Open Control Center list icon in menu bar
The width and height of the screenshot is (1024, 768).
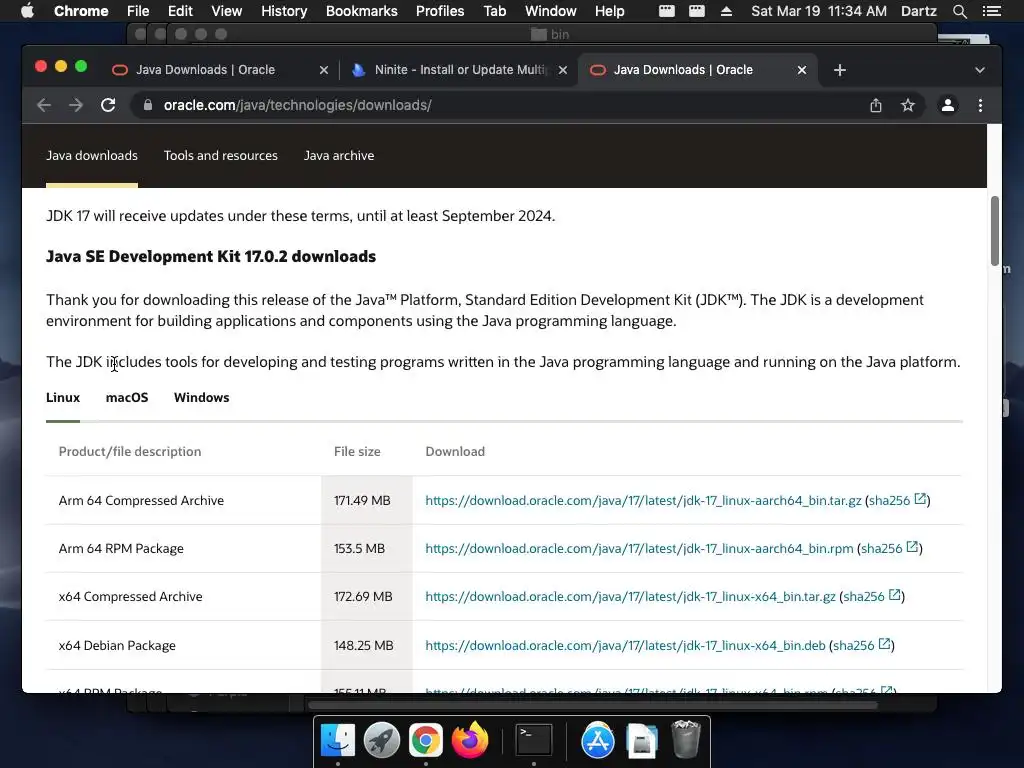click(x=991, y=11)
